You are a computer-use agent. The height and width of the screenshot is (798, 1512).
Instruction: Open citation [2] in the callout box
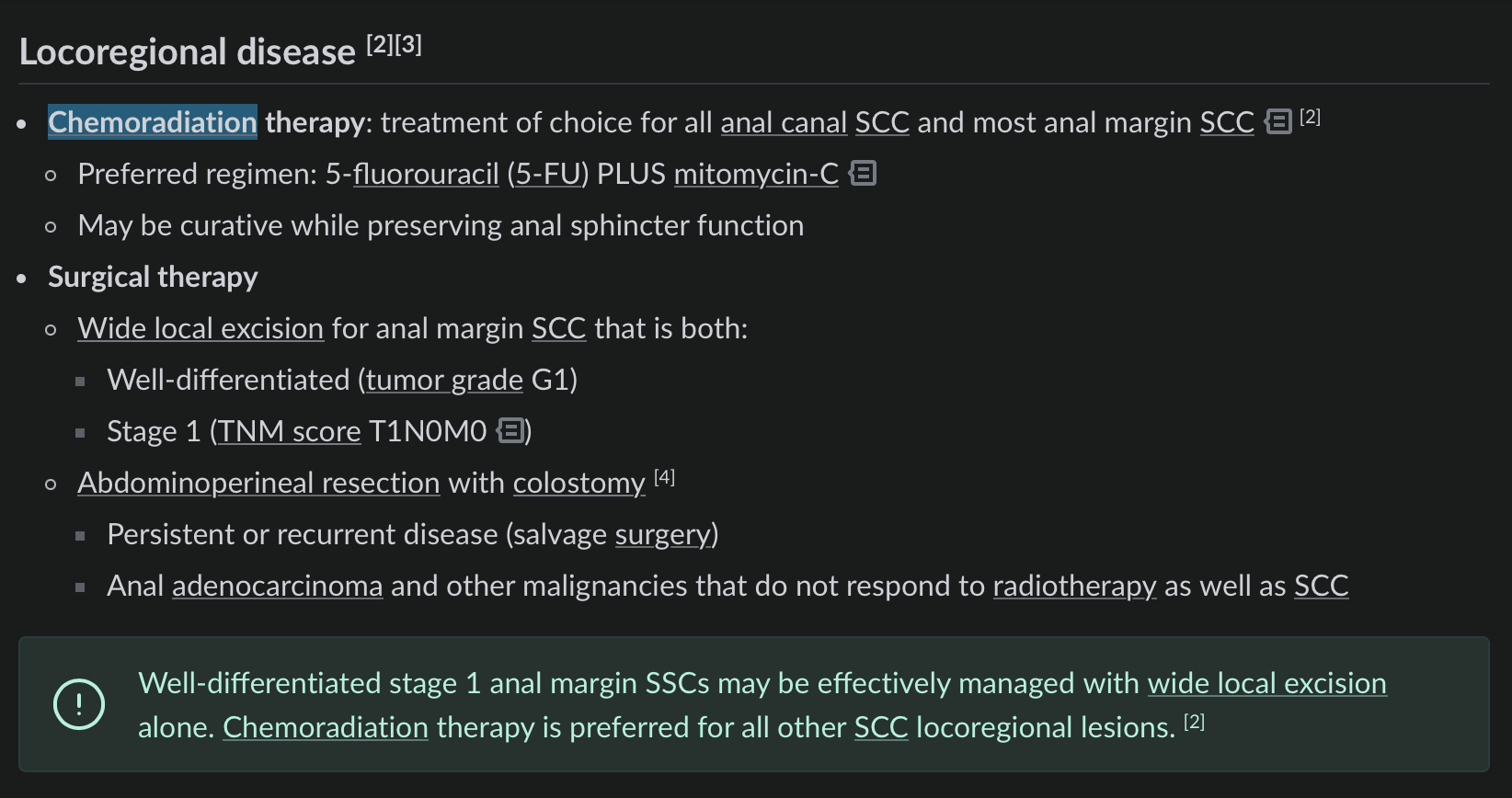click(x=1194, y=722)
